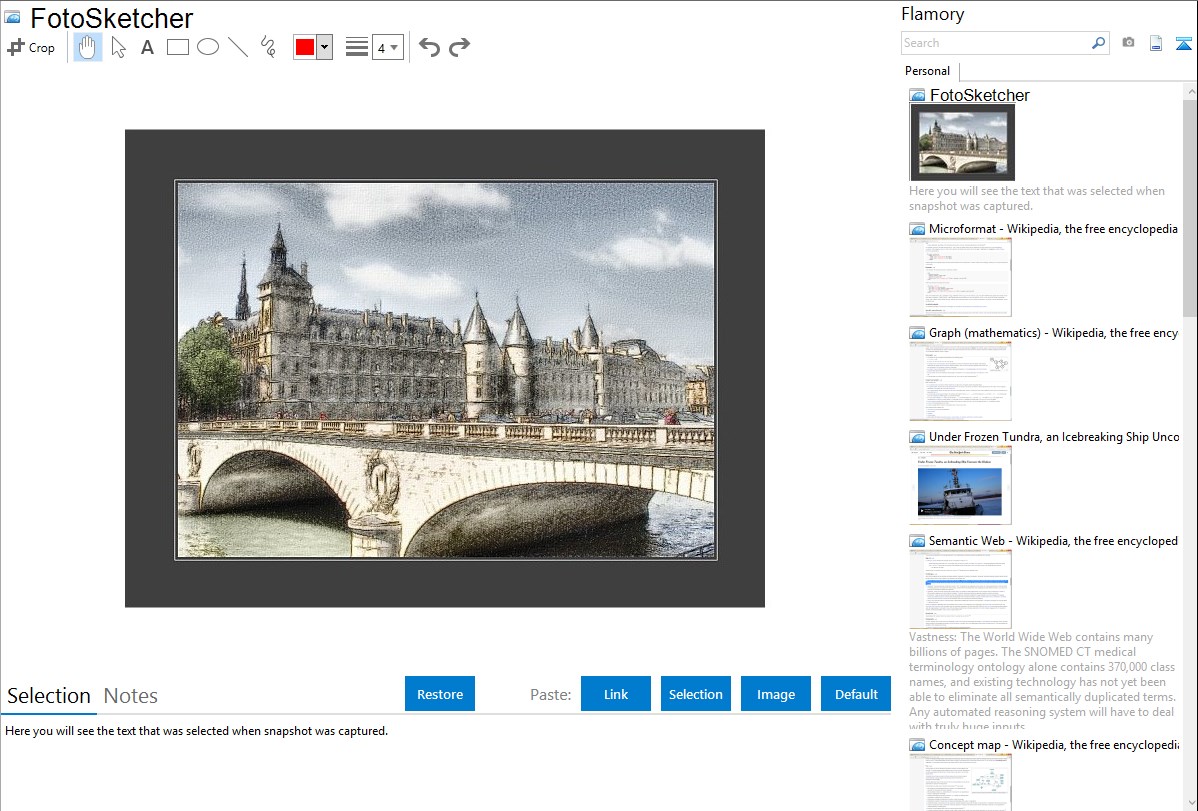Switch to the Notes tab
This screenshot has height=811, width=1198.
[x=131, y=696]
